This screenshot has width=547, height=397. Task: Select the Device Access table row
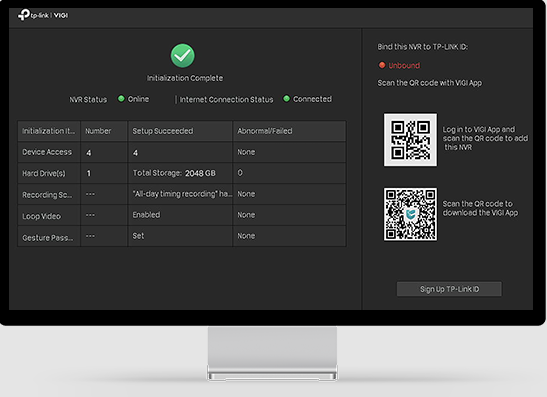[182, 152]
